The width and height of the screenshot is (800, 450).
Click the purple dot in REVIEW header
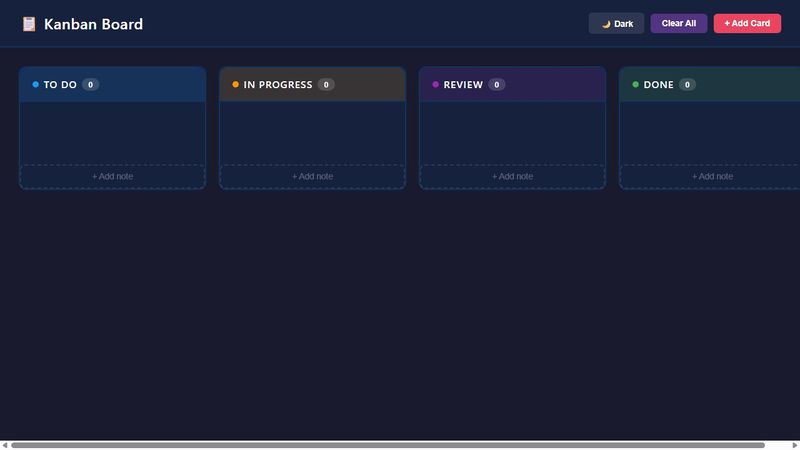click(435, 85)
